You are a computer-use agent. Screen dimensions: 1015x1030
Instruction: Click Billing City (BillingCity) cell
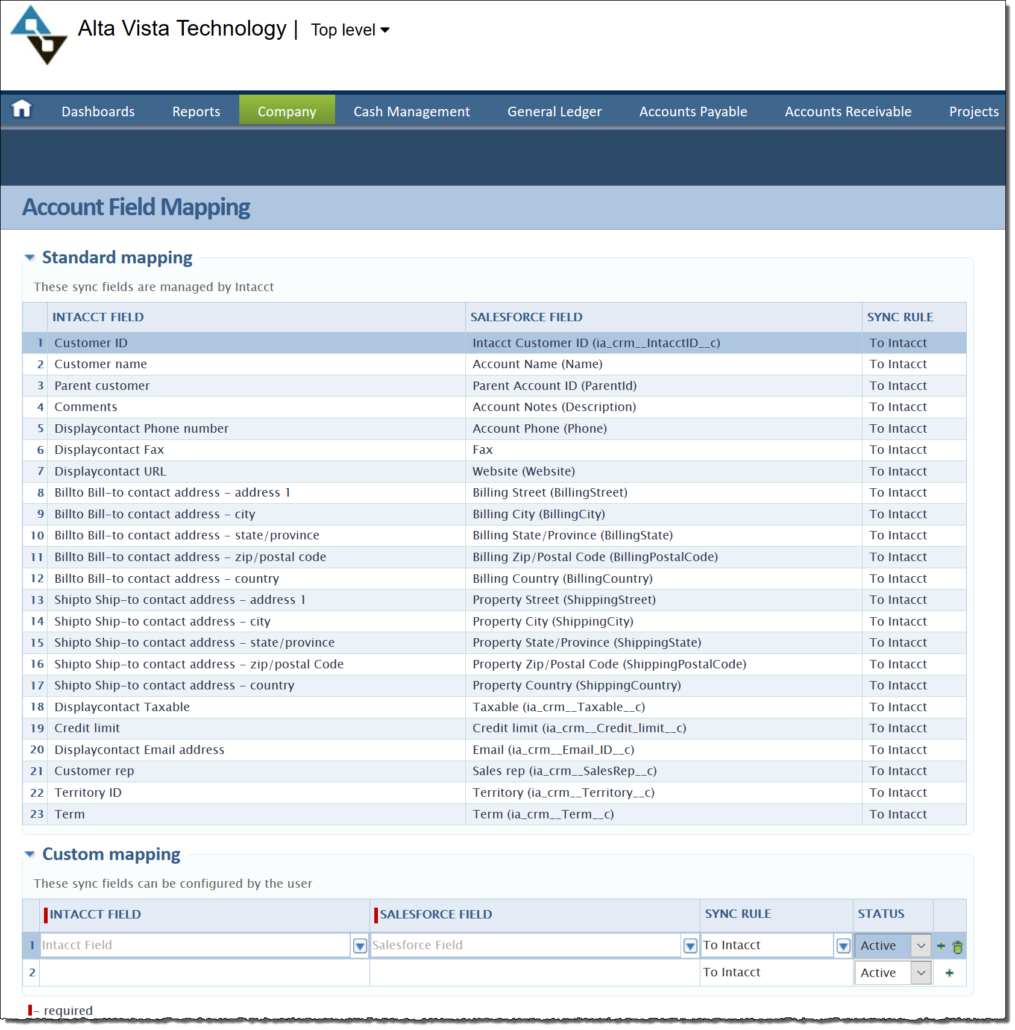pos(664,514)
